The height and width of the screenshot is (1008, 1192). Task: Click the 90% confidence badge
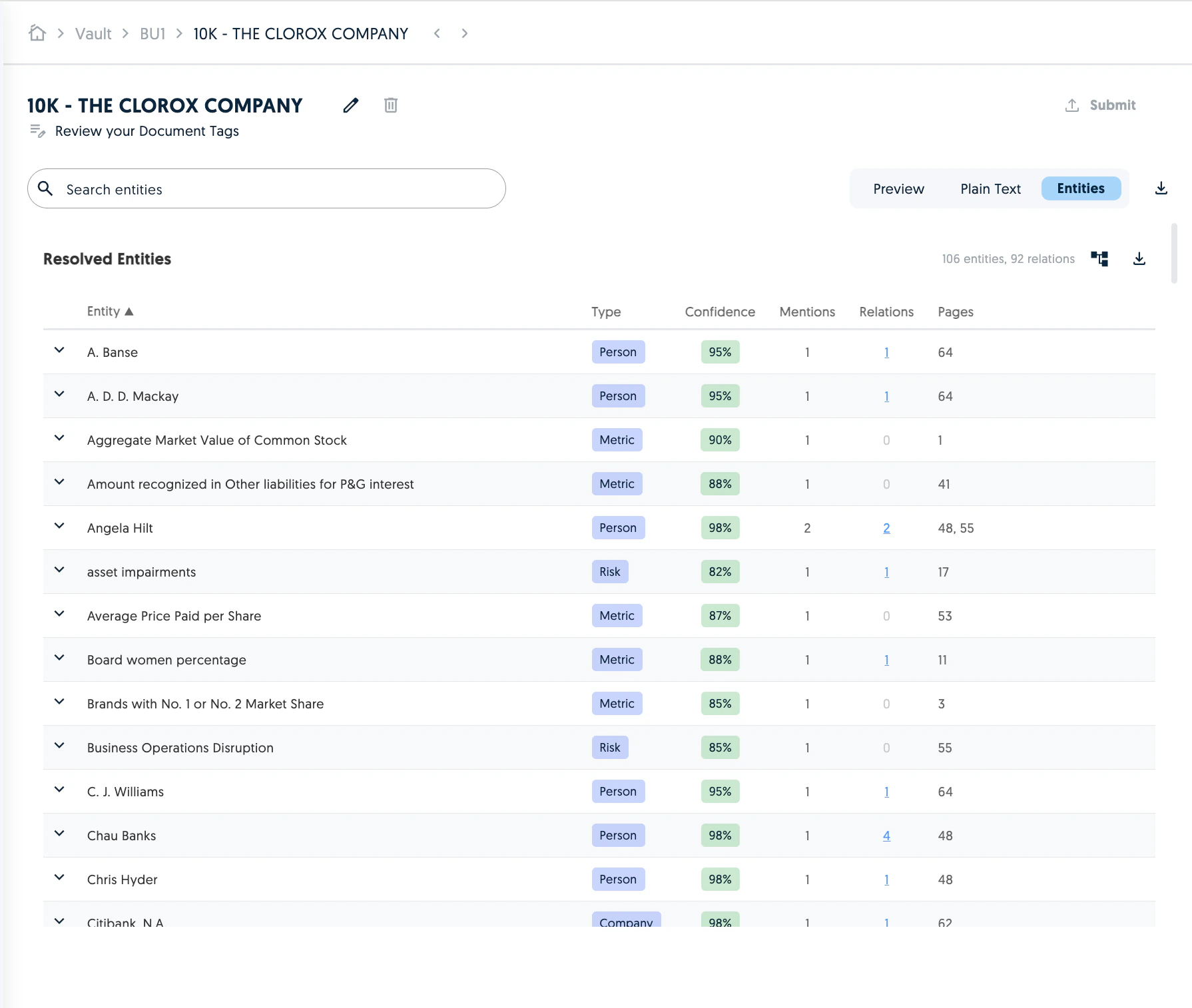click(720, 440)
